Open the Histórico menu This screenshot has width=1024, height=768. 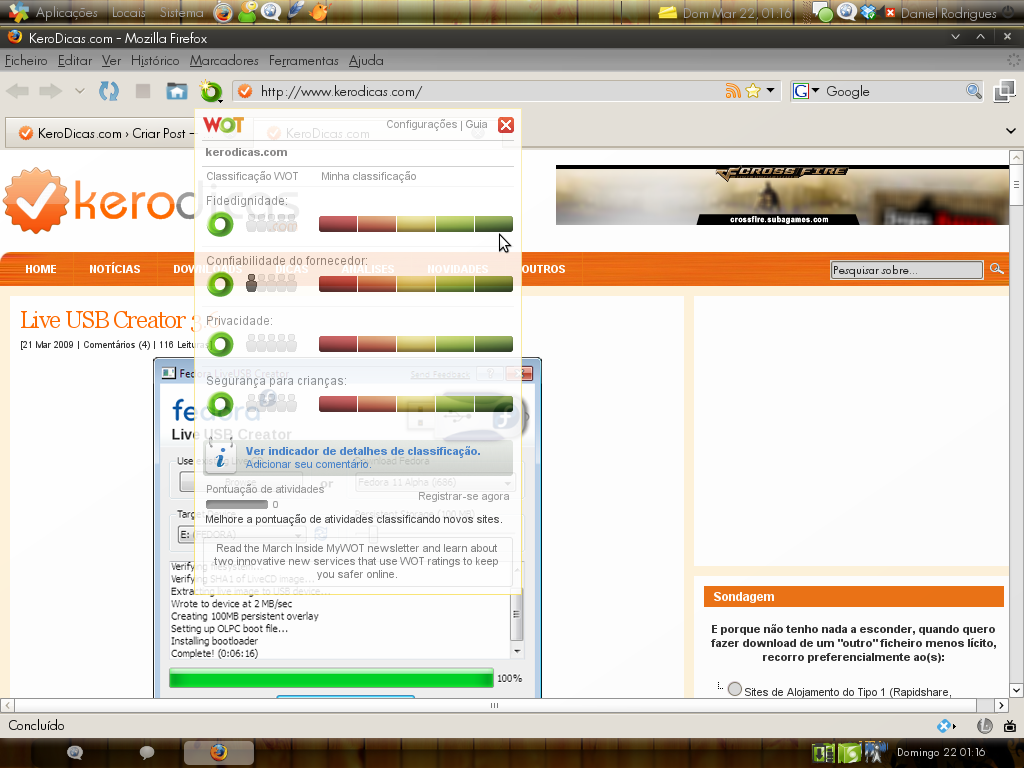coord(155,61)
